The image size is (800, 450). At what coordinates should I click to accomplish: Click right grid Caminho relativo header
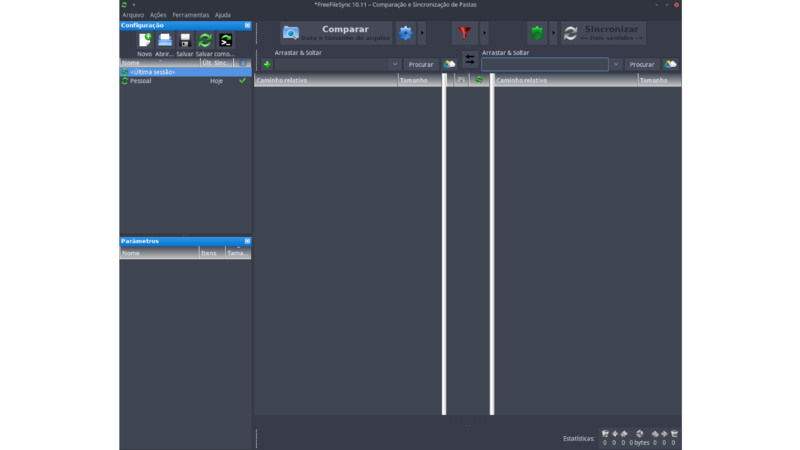click(x=566, y=80)
